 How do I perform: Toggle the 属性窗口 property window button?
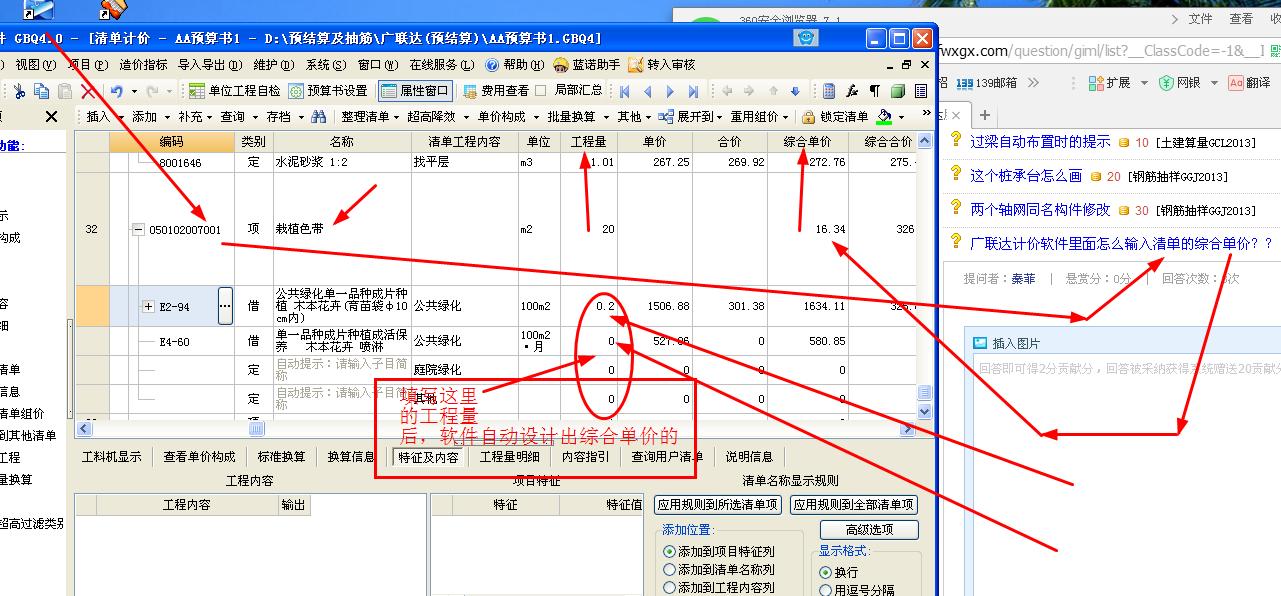[x=415, y=91]
